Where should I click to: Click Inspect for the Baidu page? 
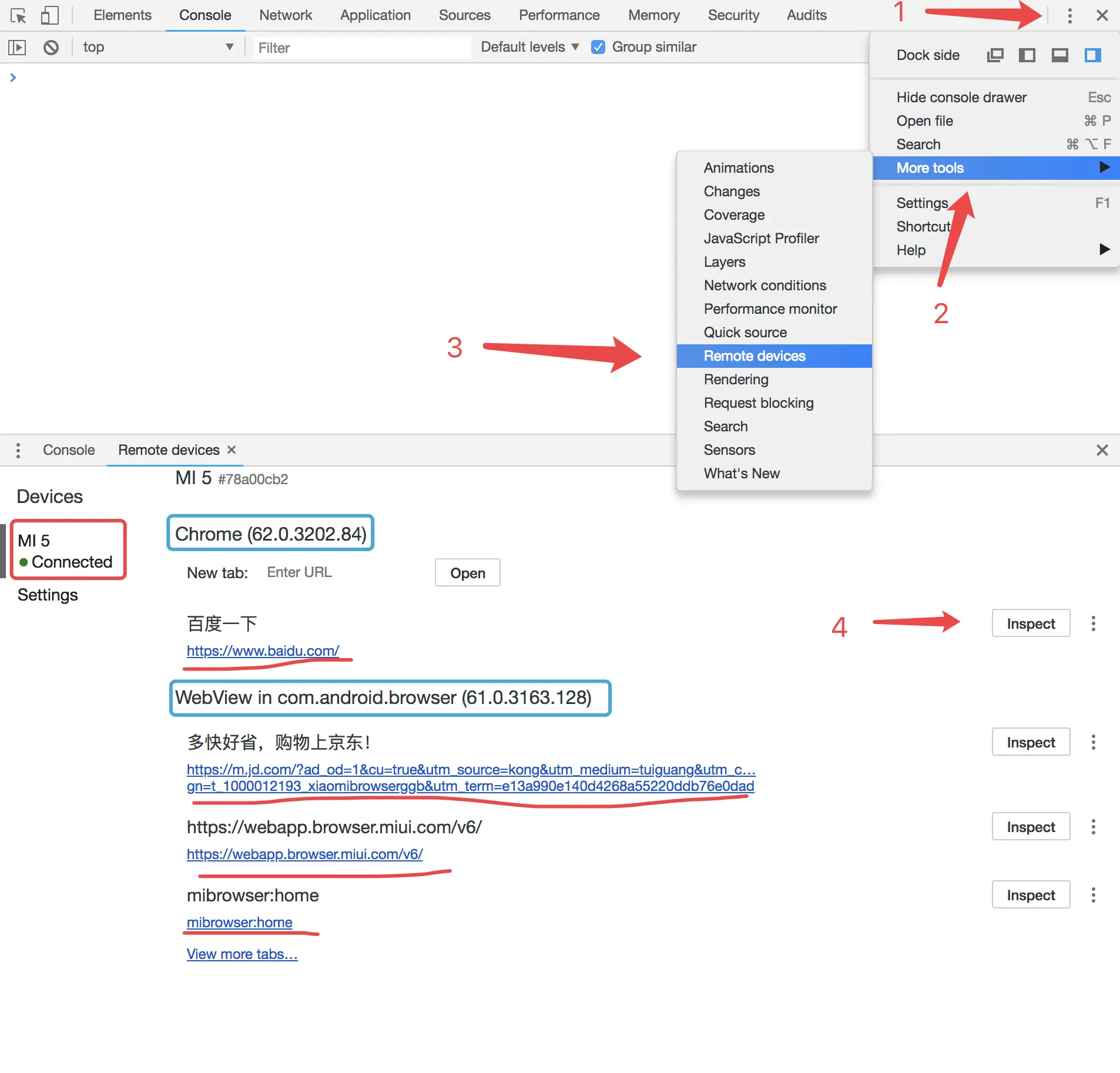(1030, 623)
